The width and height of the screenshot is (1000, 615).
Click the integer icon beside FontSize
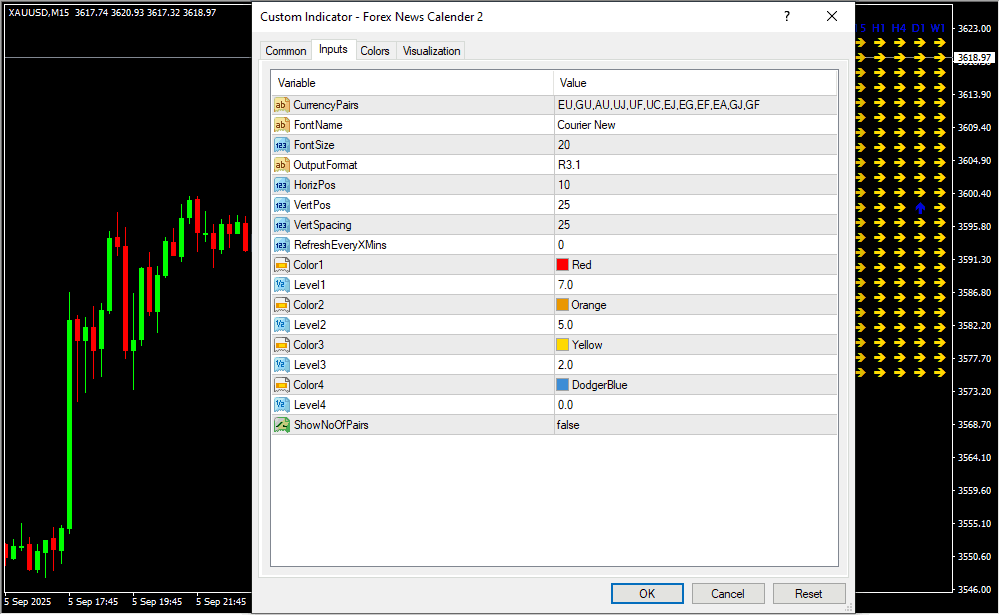281,145
